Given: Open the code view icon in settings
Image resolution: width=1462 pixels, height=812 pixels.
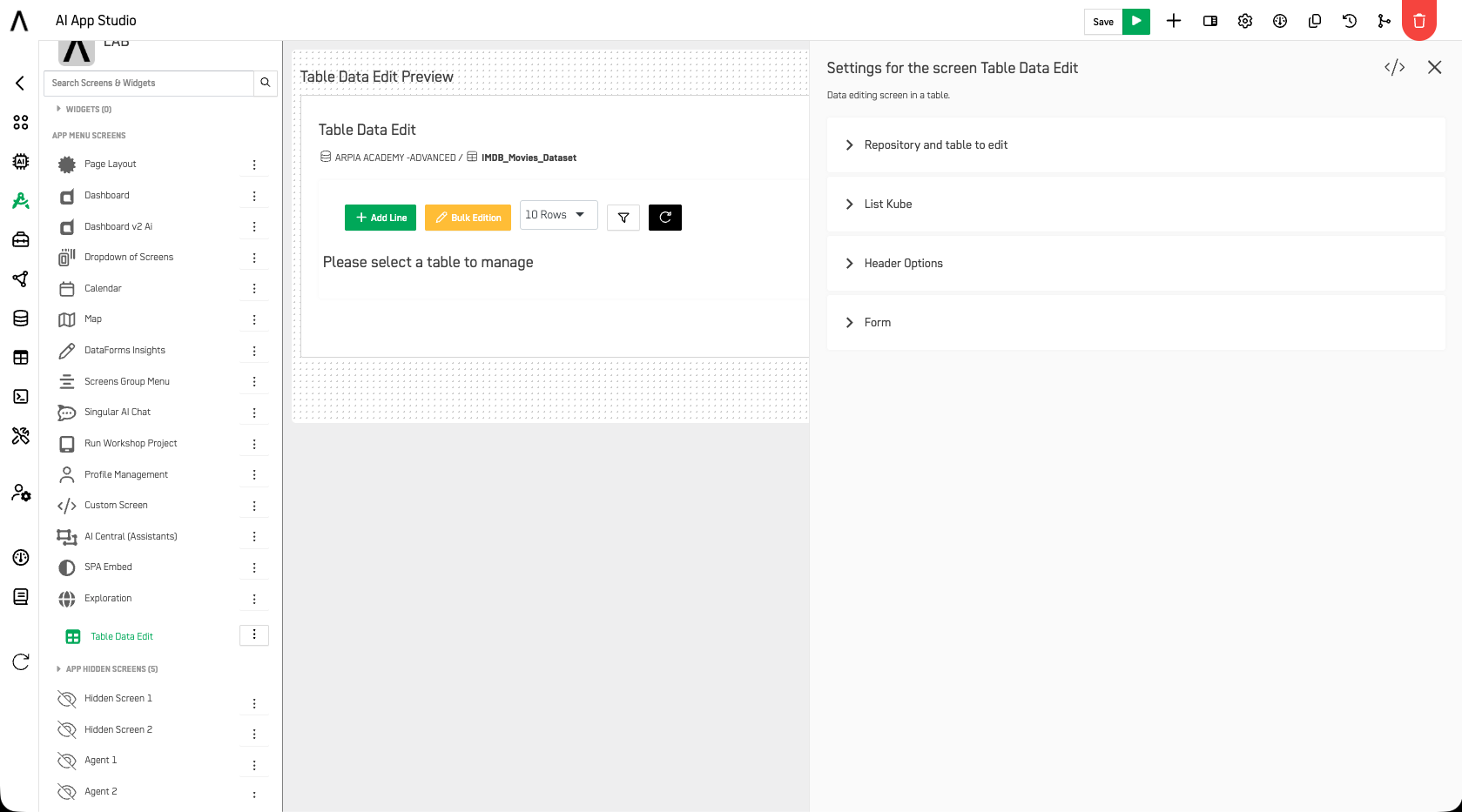Looking at the screenshot, I should point(1395,68).
